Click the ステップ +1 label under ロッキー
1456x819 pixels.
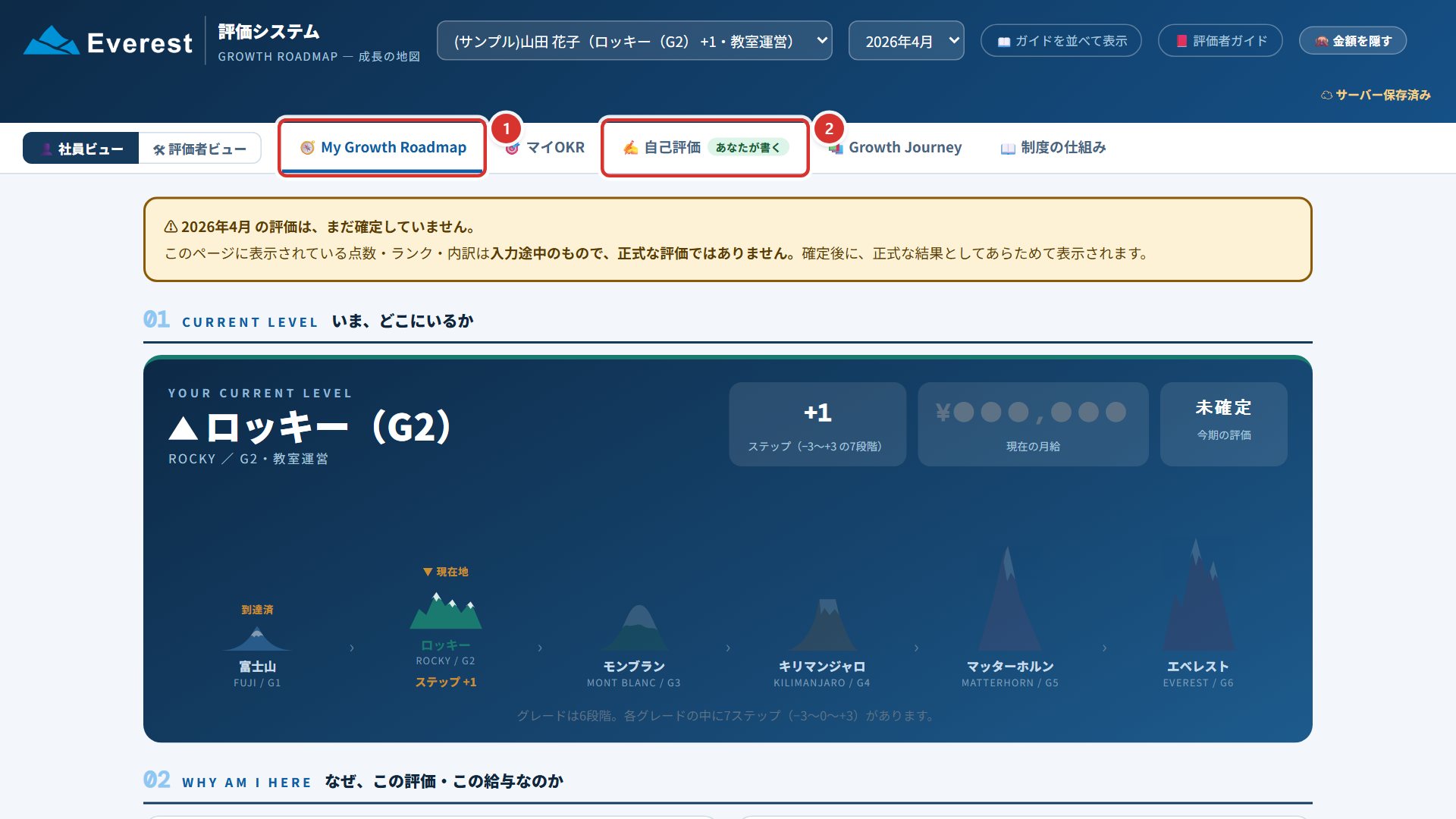[446, 682]
